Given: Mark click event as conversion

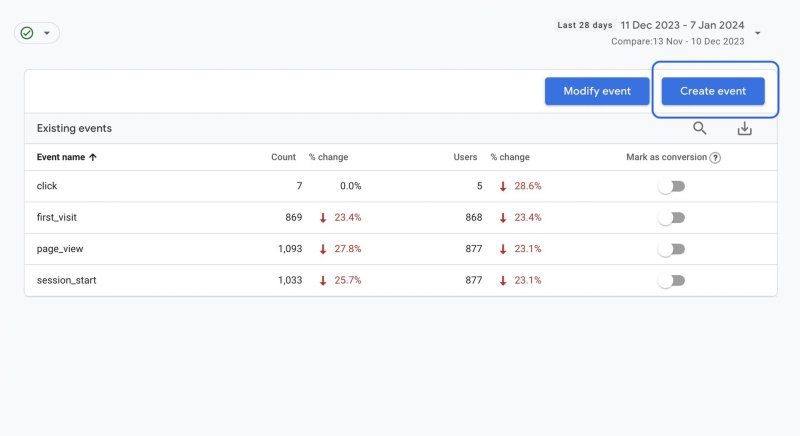Looking at the screenshot, I should 671,187.
